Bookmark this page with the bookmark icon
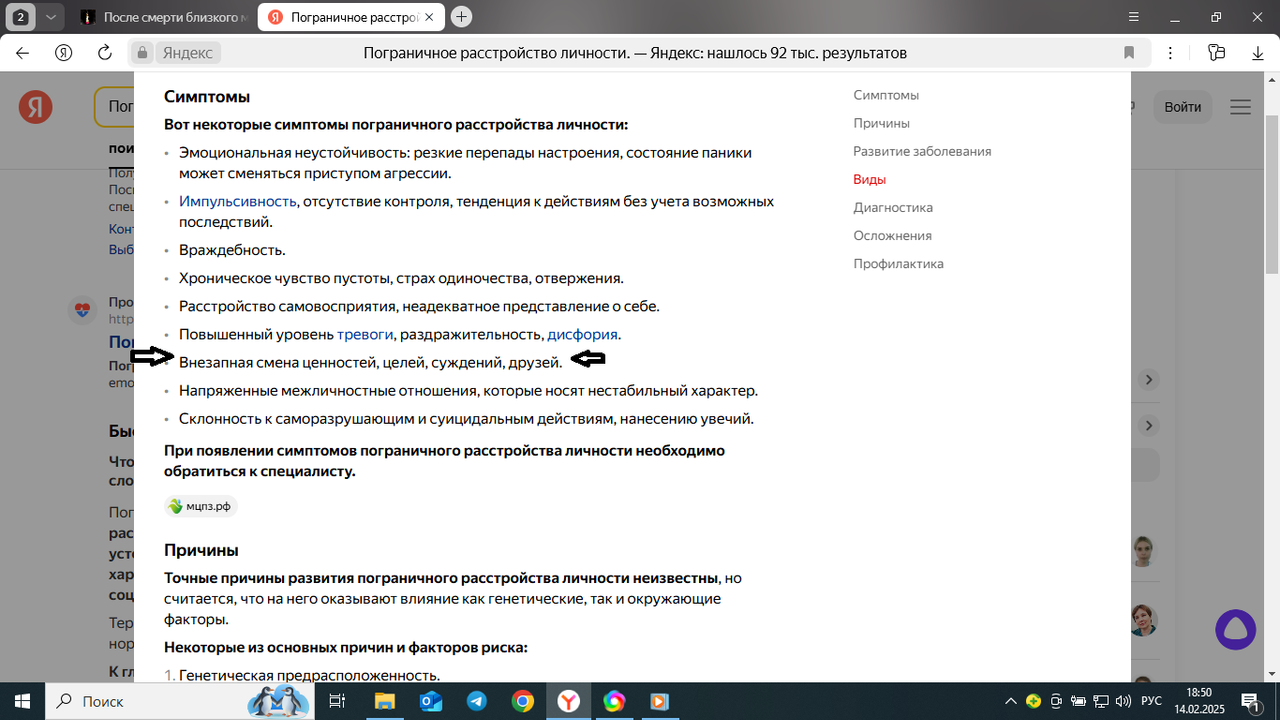This screenshot has height=720, width=1280. click(x=1129, y=53)
